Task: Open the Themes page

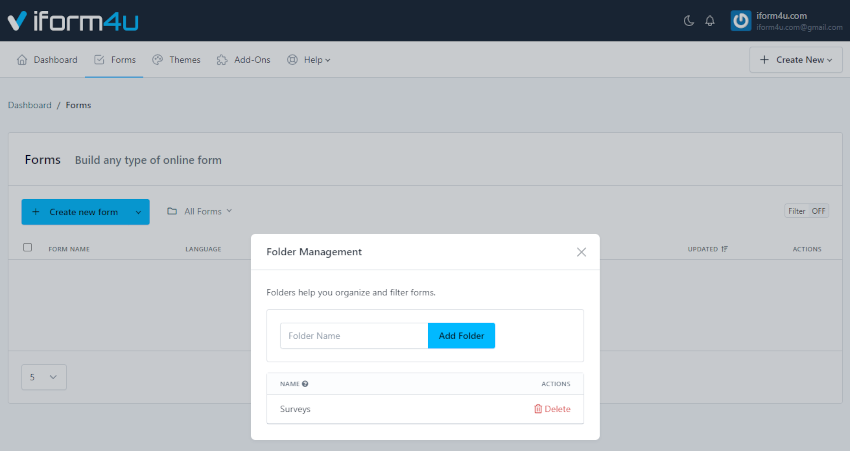Action: click(176, 60)
